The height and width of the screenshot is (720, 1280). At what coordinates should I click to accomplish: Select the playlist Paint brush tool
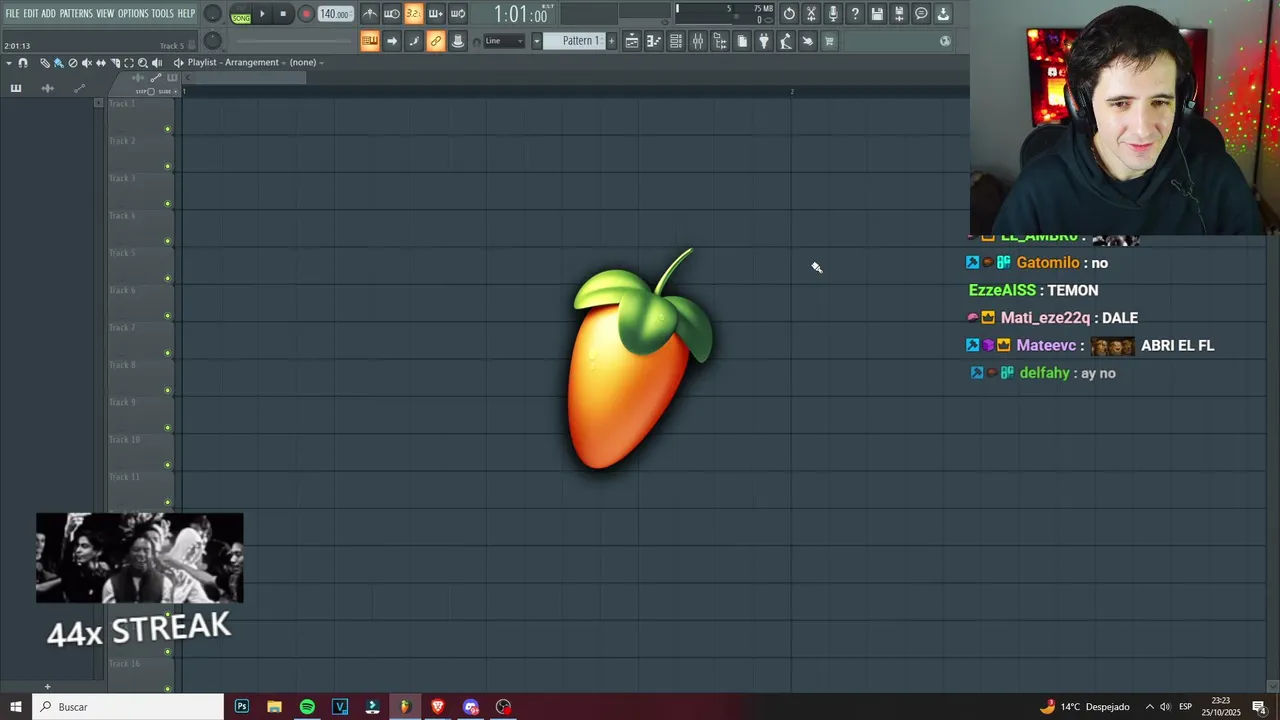(58, 63)
